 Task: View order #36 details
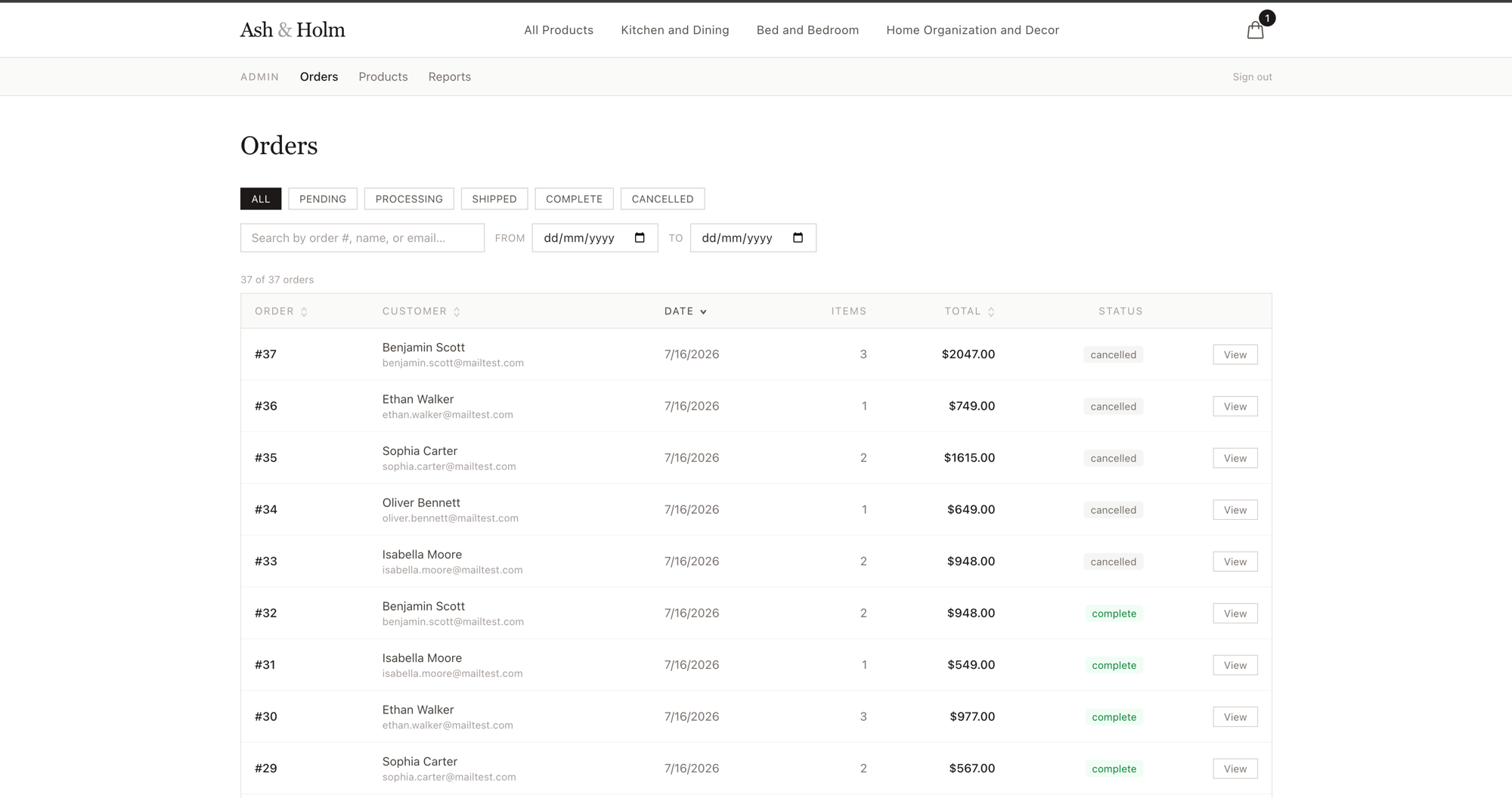pyautogui.click(x=1235, y=406)
